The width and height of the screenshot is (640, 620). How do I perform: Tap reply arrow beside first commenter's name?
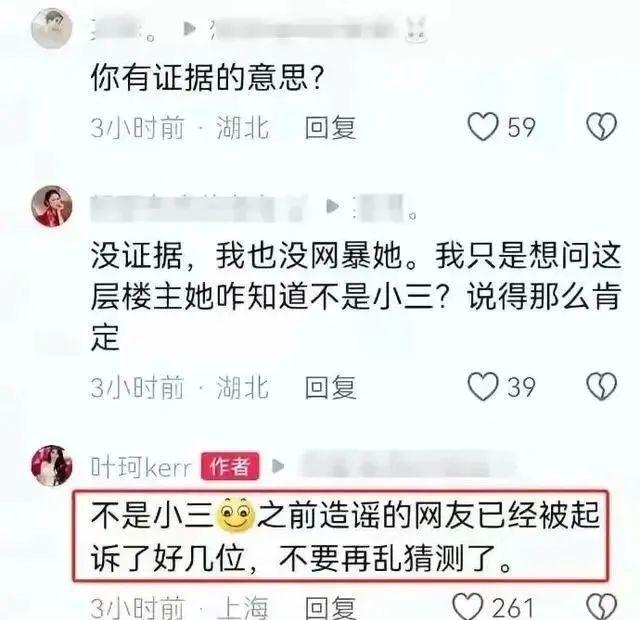[189, 29]
